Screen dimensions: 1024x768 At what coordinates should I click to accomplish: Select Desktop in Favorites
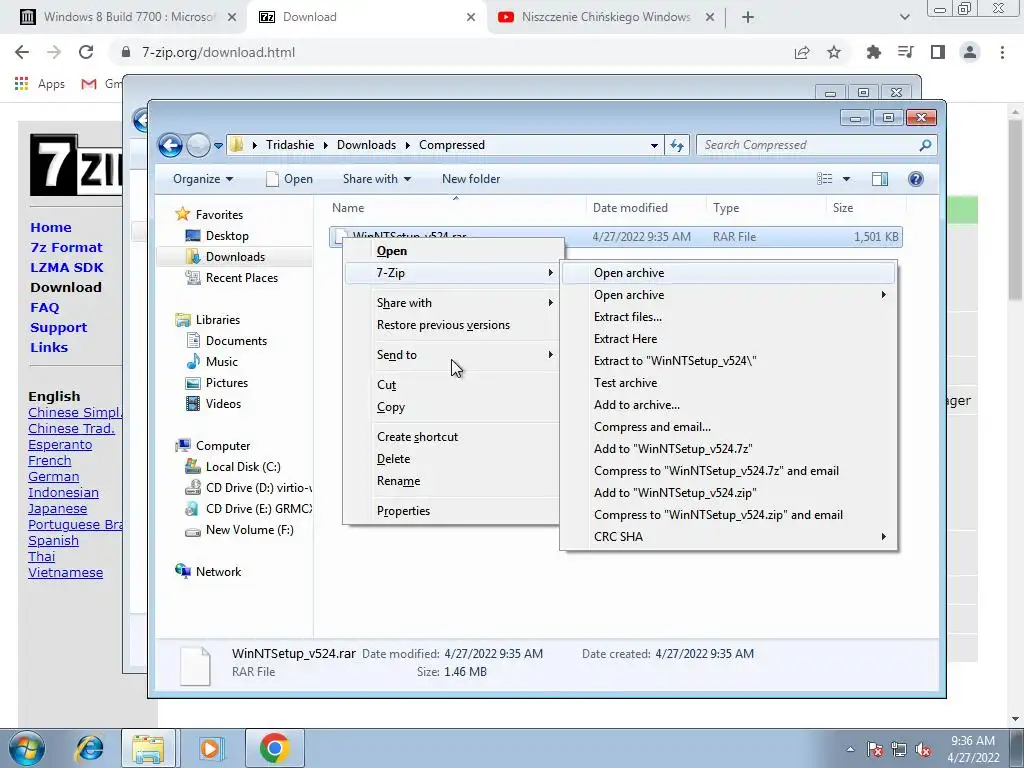click(x=227, y=236)
